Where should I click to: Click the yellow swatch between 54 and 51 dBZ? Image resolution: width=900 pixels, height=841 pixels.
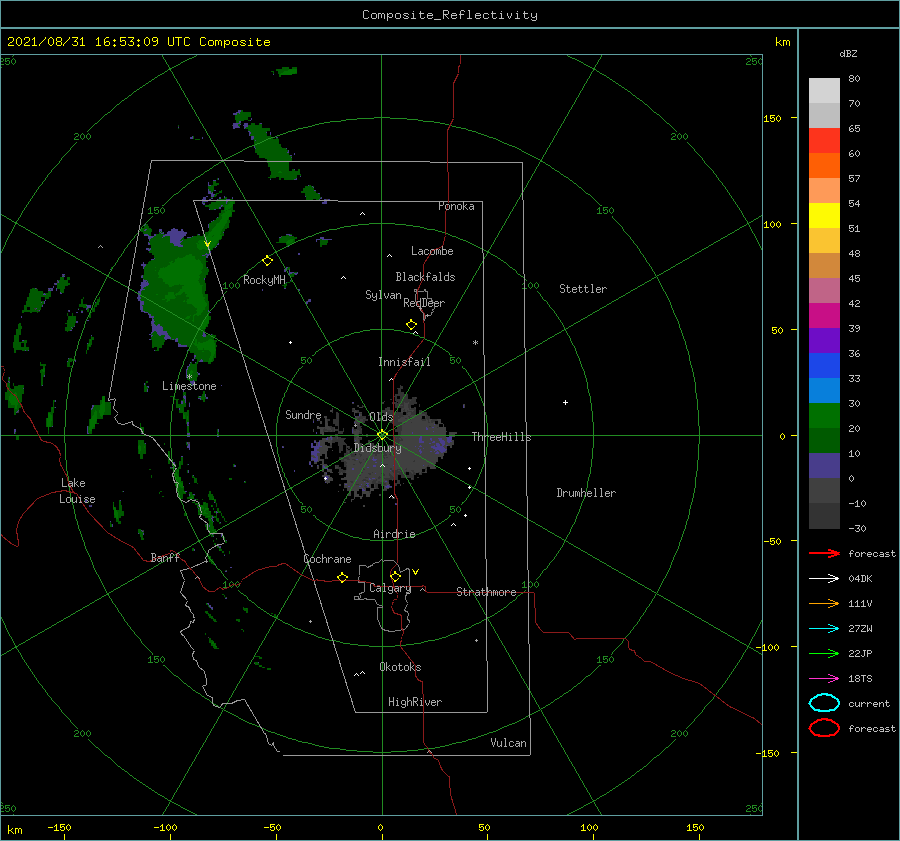(824, 216)
